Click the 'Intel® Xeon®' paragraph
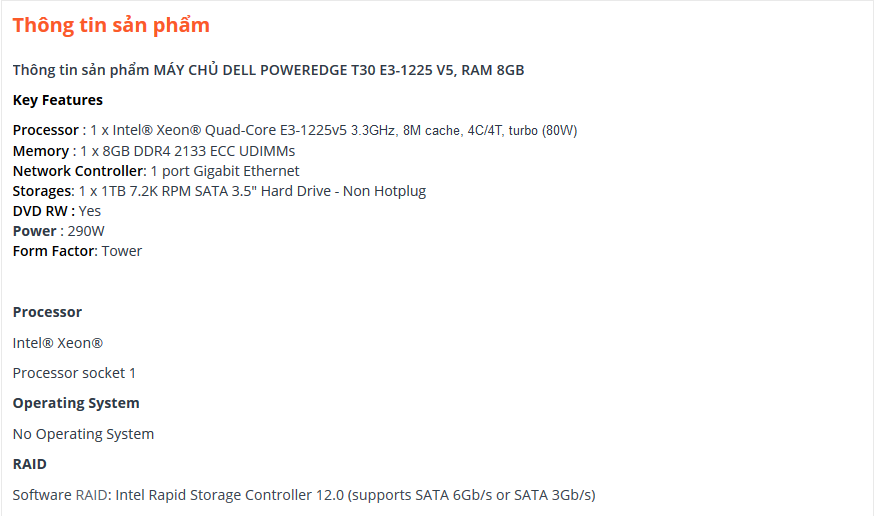This screenshot has width=874, height=516. point(58,343)
